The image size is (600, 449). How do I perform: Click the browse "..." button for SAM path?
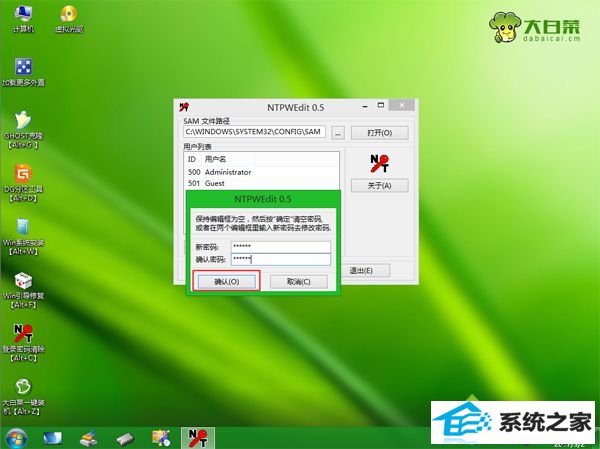click(338, 133)
